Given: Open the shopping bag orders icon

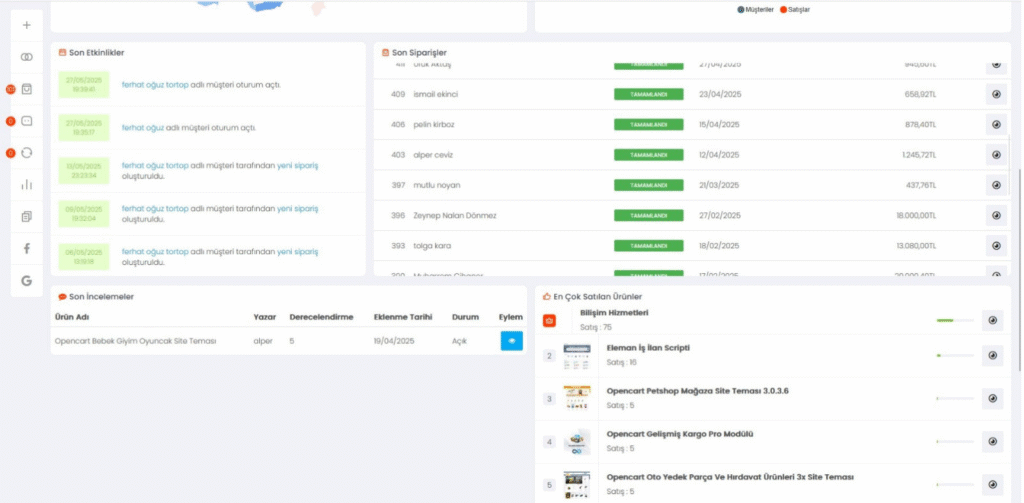Looking at the screenshot, I should [x=26, y=89].
